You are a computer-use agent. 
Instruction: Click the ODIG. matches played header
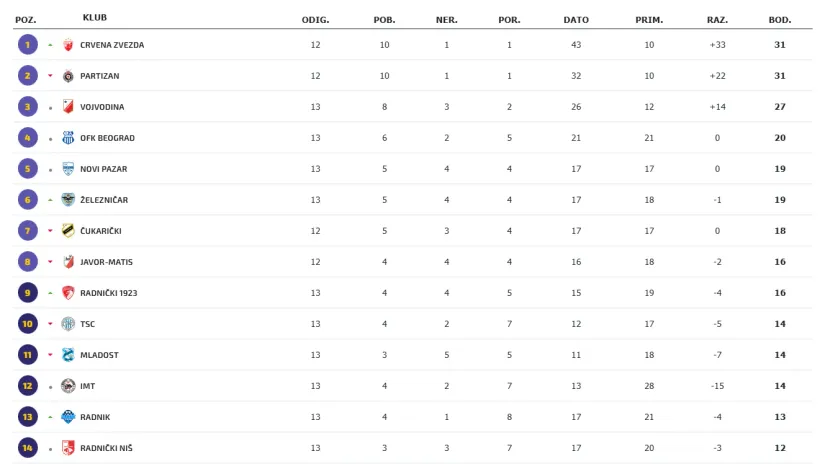coord(315,20)
